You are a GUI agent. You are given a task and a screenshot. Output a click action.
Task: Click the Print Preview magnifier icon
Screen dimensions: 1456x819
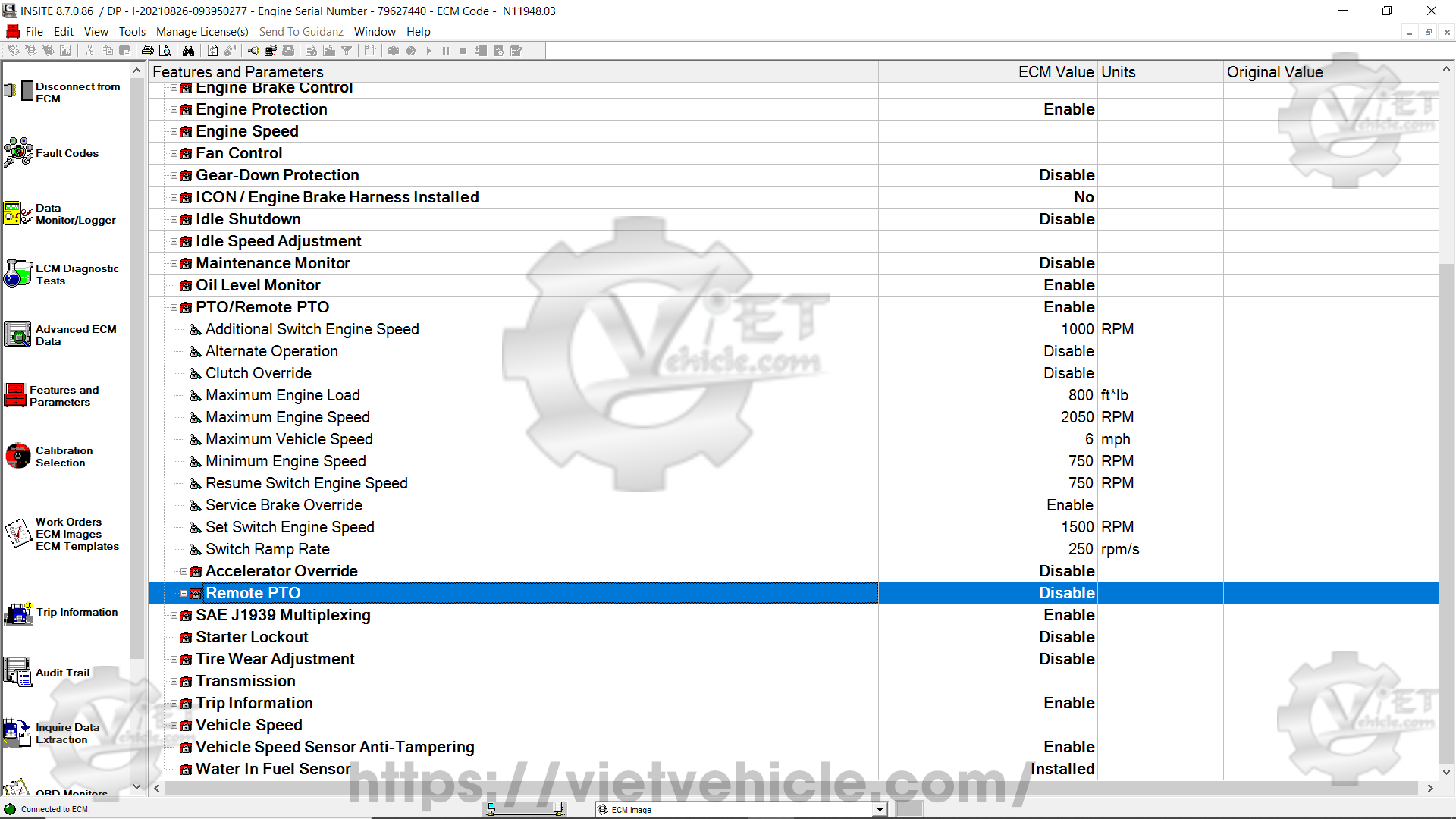pyautogui.click(x=165, y=51)
